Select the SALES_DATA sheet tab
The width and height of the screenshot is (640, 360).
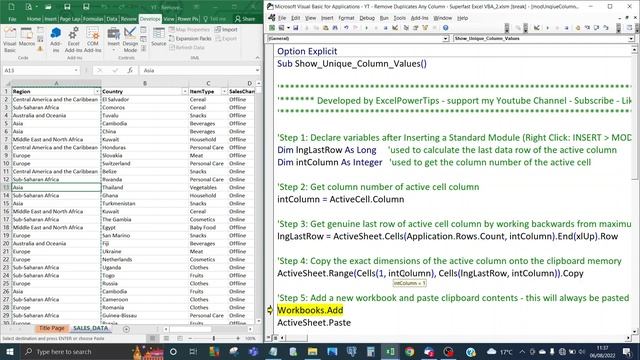(x=91, y=328)
